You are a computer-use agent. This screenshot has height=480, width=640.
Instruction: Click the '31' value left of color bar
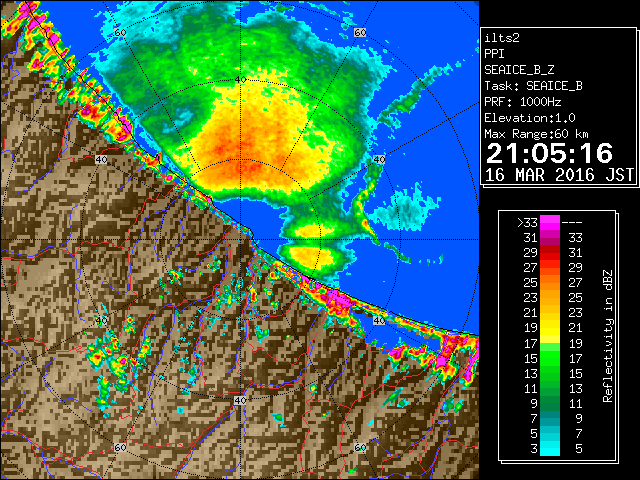tap(531, 238)
